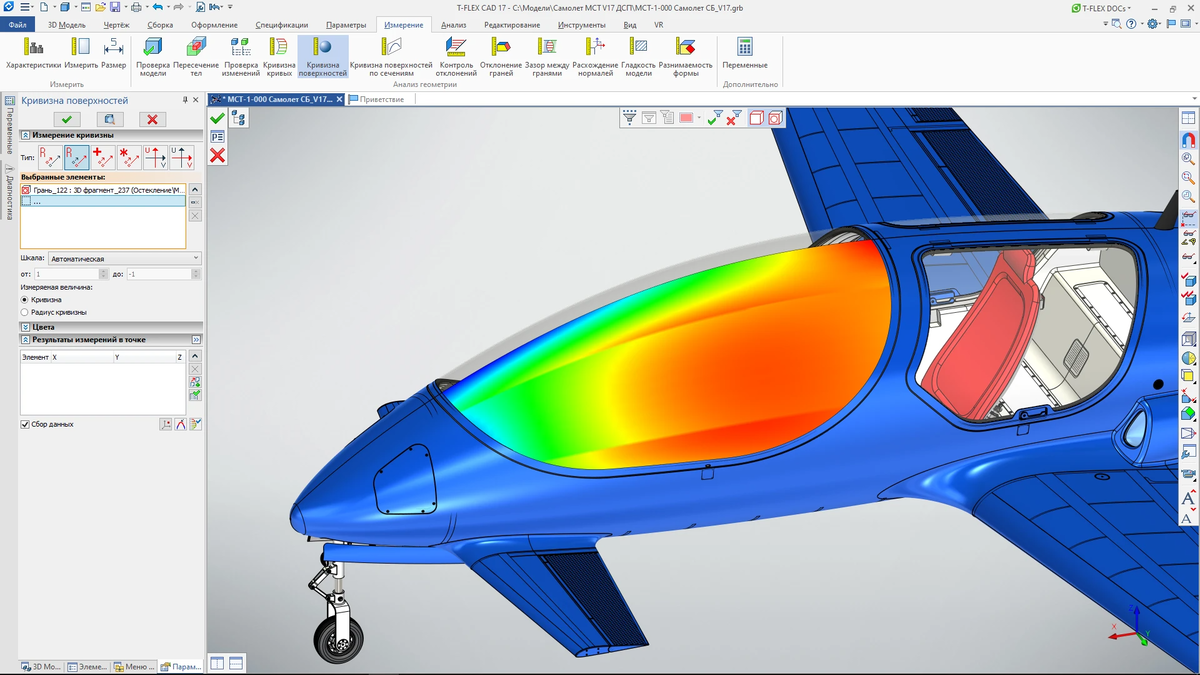This screenshot has height=675, width=1200.
Task: Run Гладкость модели analysis
Action: 638,58
